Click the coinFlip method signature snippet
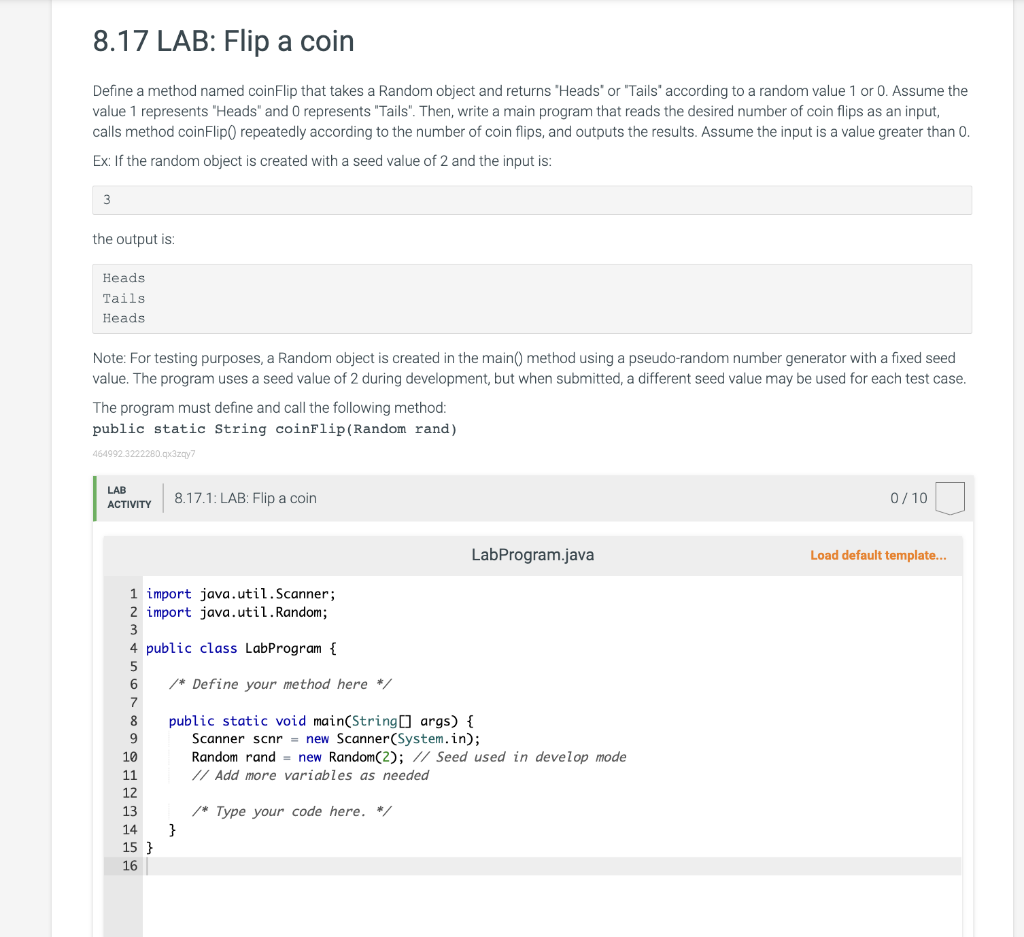The width and height of the screenshot is (1024, 937). [x=275, y=428]
